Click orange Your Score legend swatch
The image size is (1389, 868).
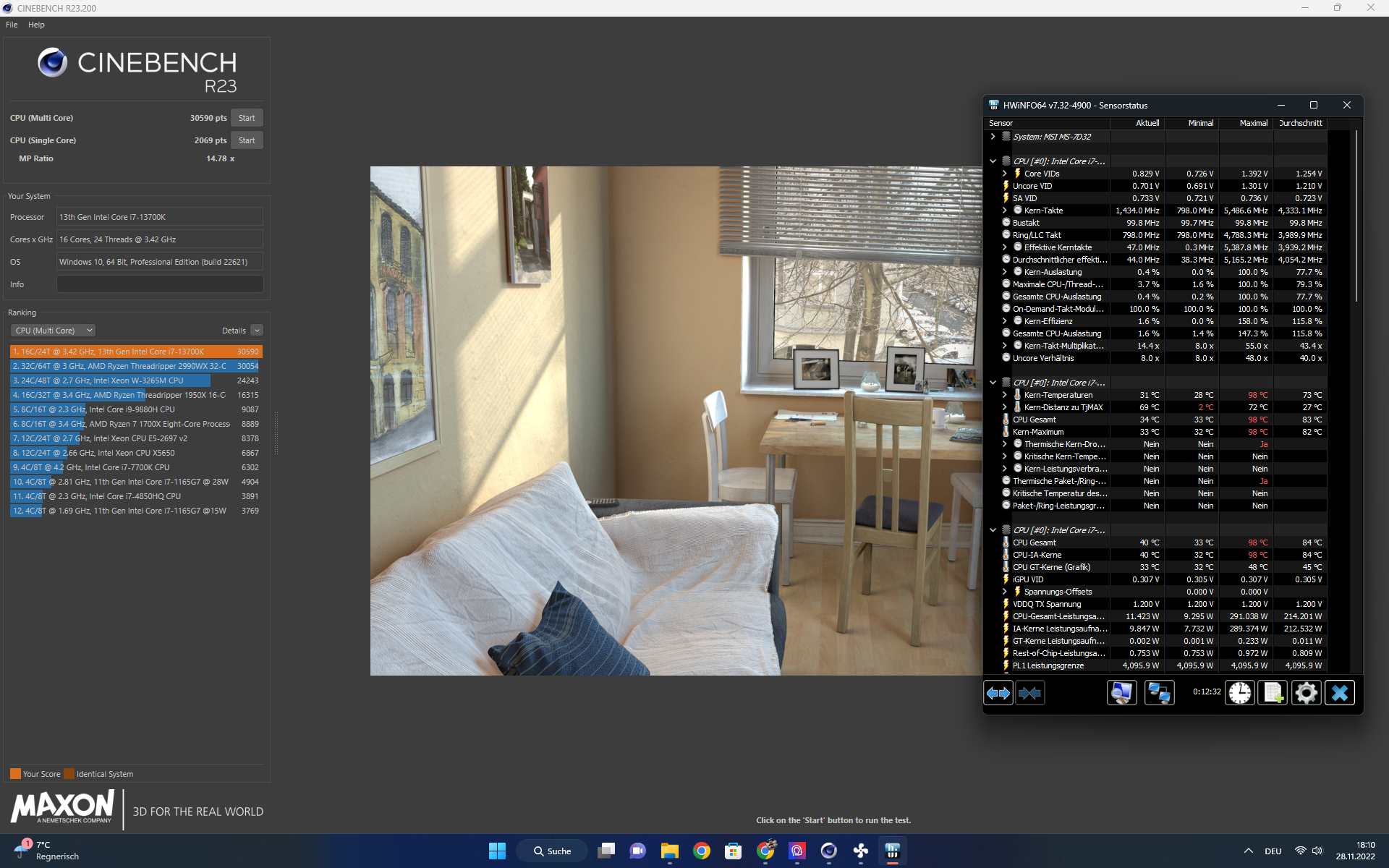(15, 774)
